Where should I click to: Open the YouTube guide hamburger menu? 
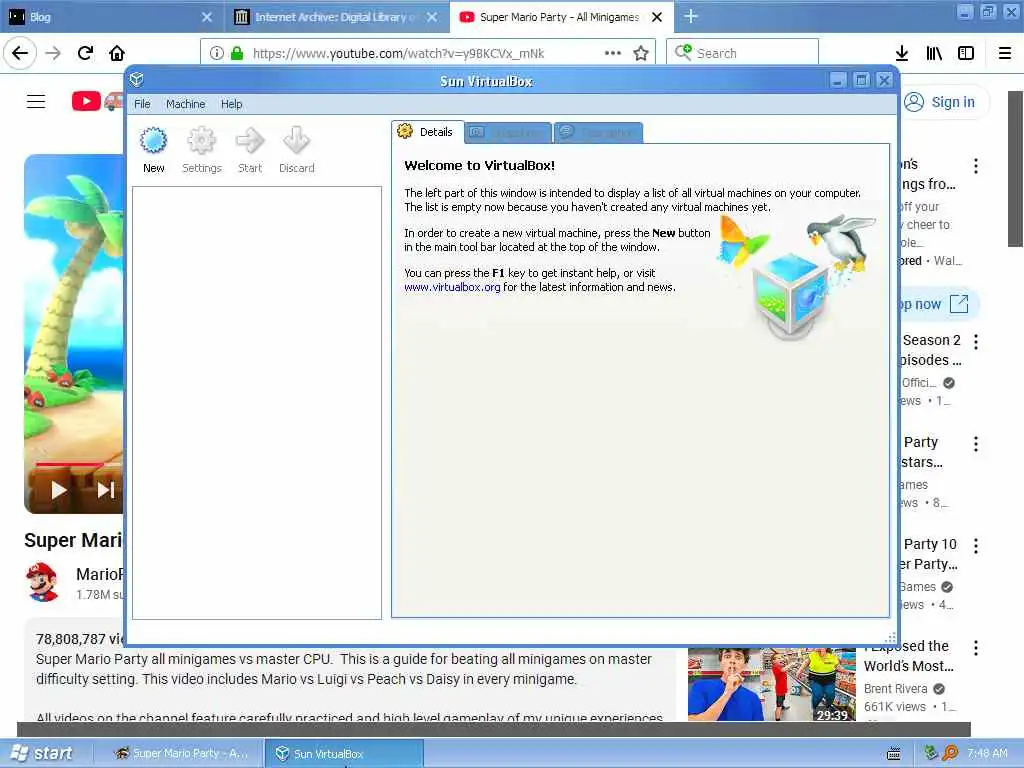pos(36,101)
